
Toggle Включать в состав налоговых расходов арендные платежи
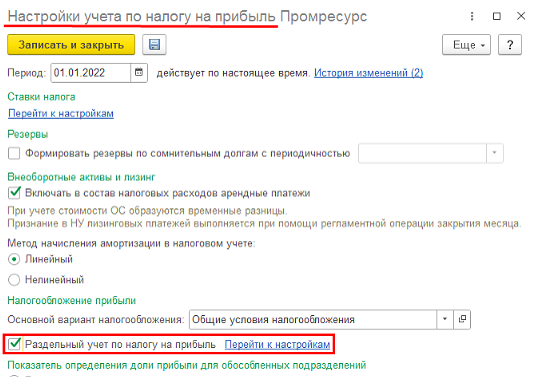coord(14,193)
